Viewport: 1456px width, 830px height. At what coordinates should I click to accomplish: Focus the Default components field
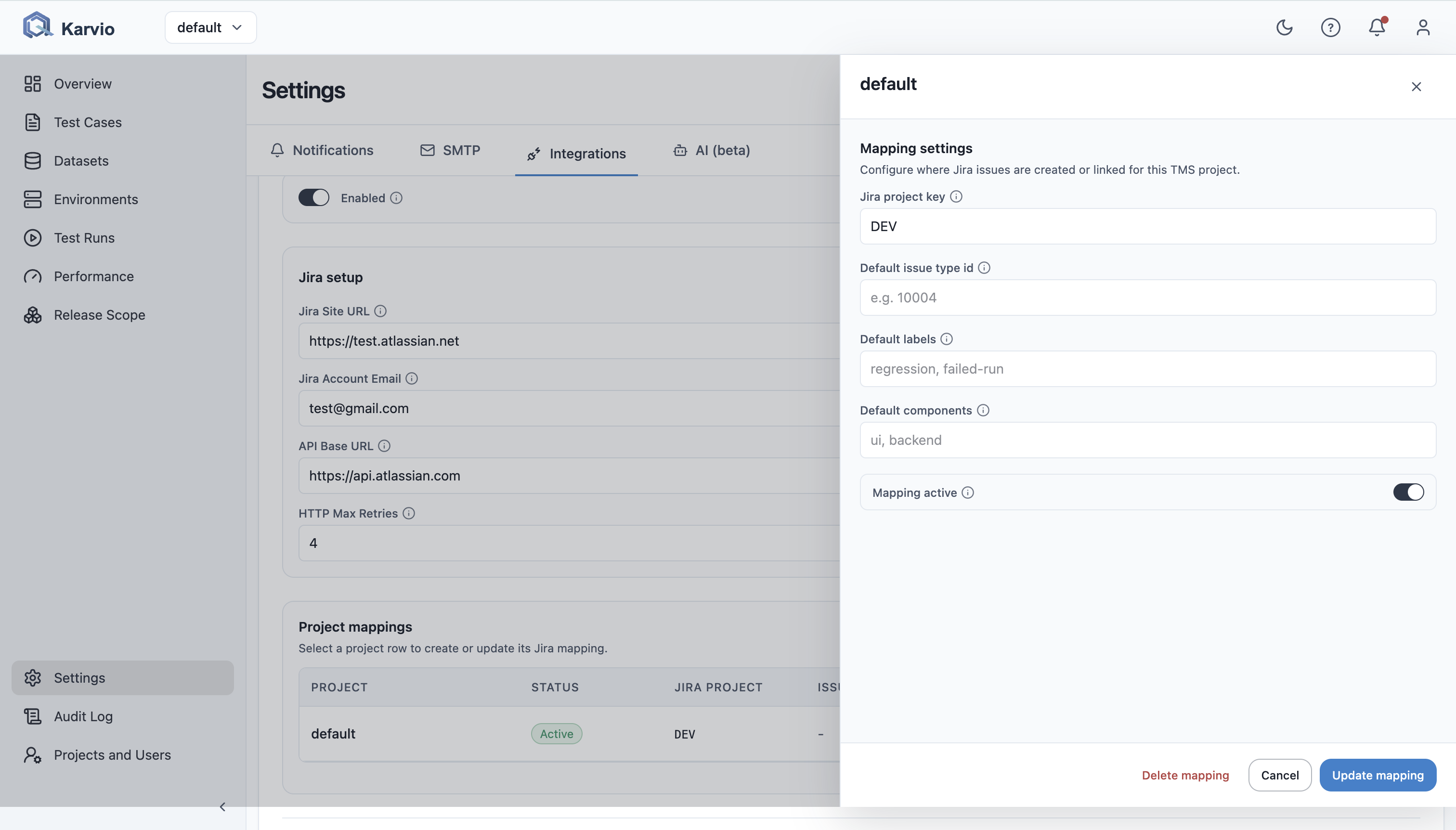point(1147,440)
